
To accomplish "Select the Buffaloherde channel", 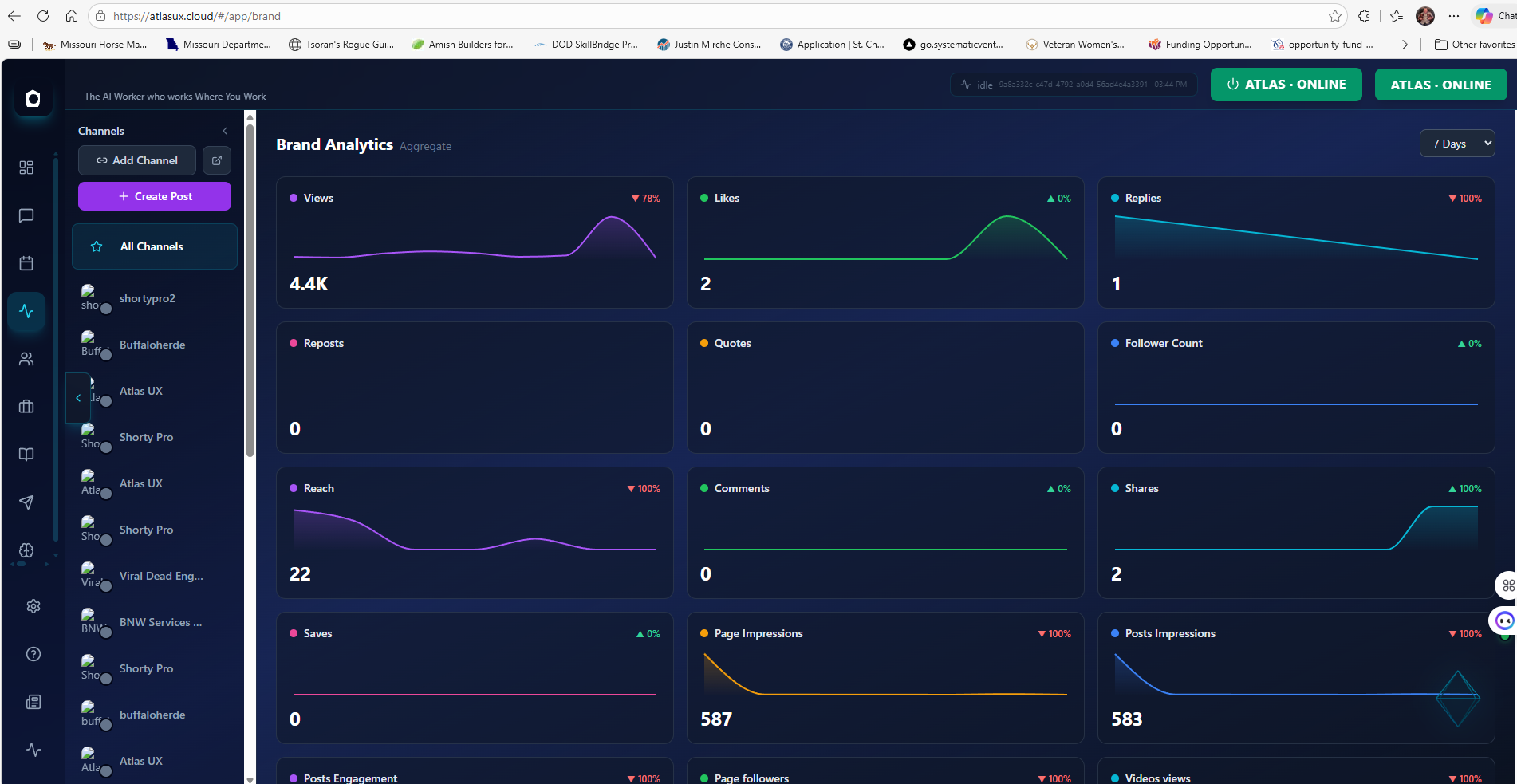I will (x=152, y=345).
